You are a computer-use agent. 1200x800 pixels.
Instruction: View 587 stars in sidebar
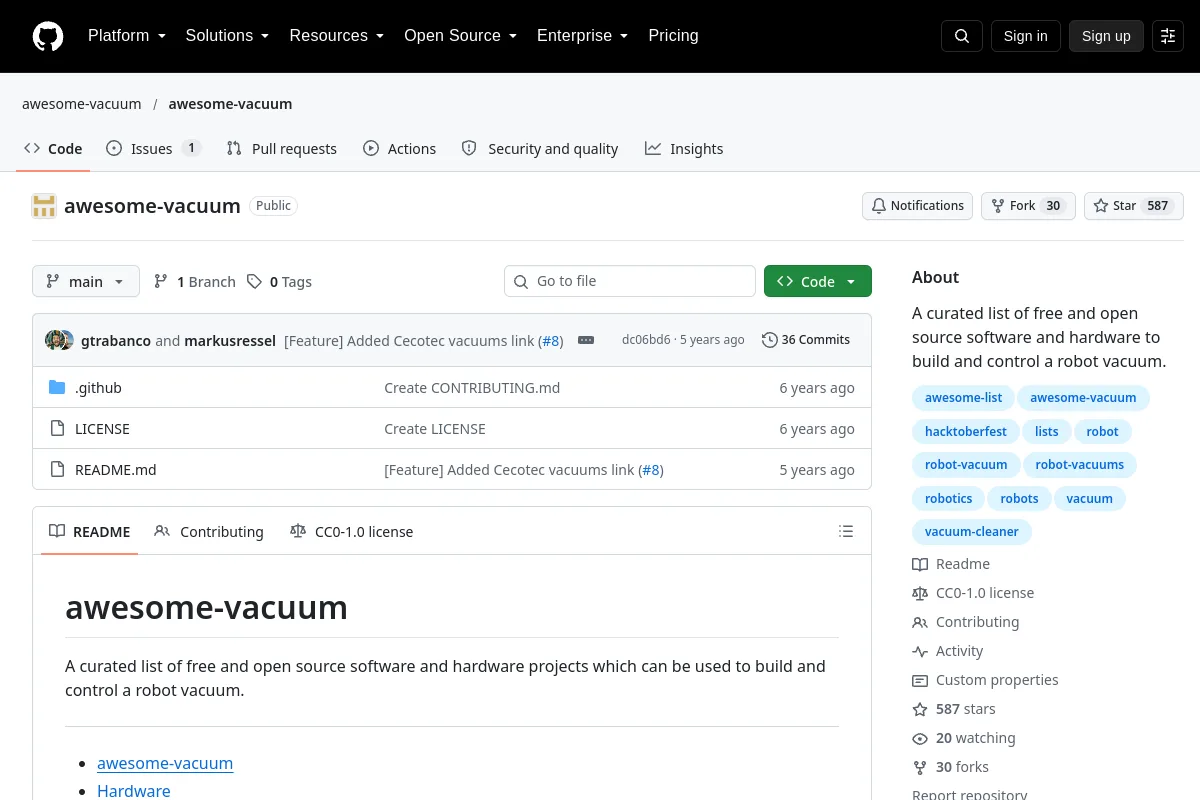(954, 709)
